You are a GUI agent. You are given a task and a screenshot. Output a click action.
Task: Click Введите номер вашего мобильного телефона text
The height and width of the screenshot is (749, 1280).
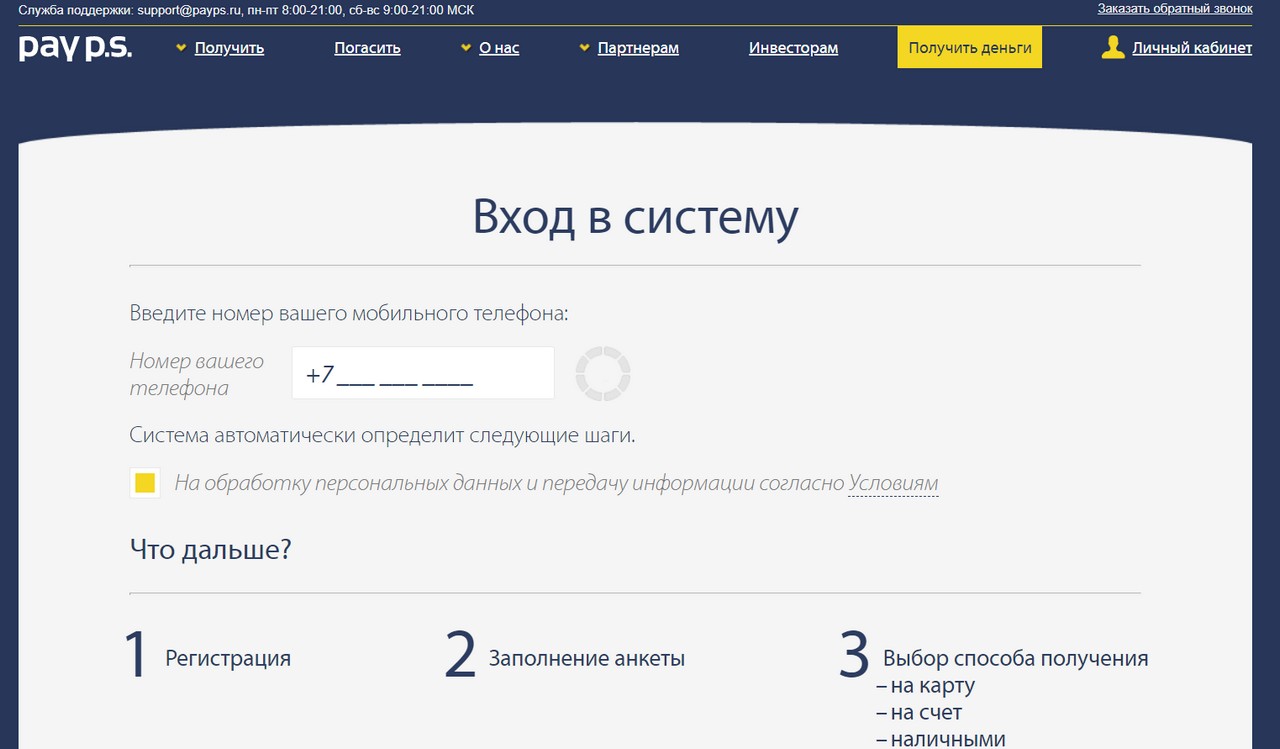349,313
